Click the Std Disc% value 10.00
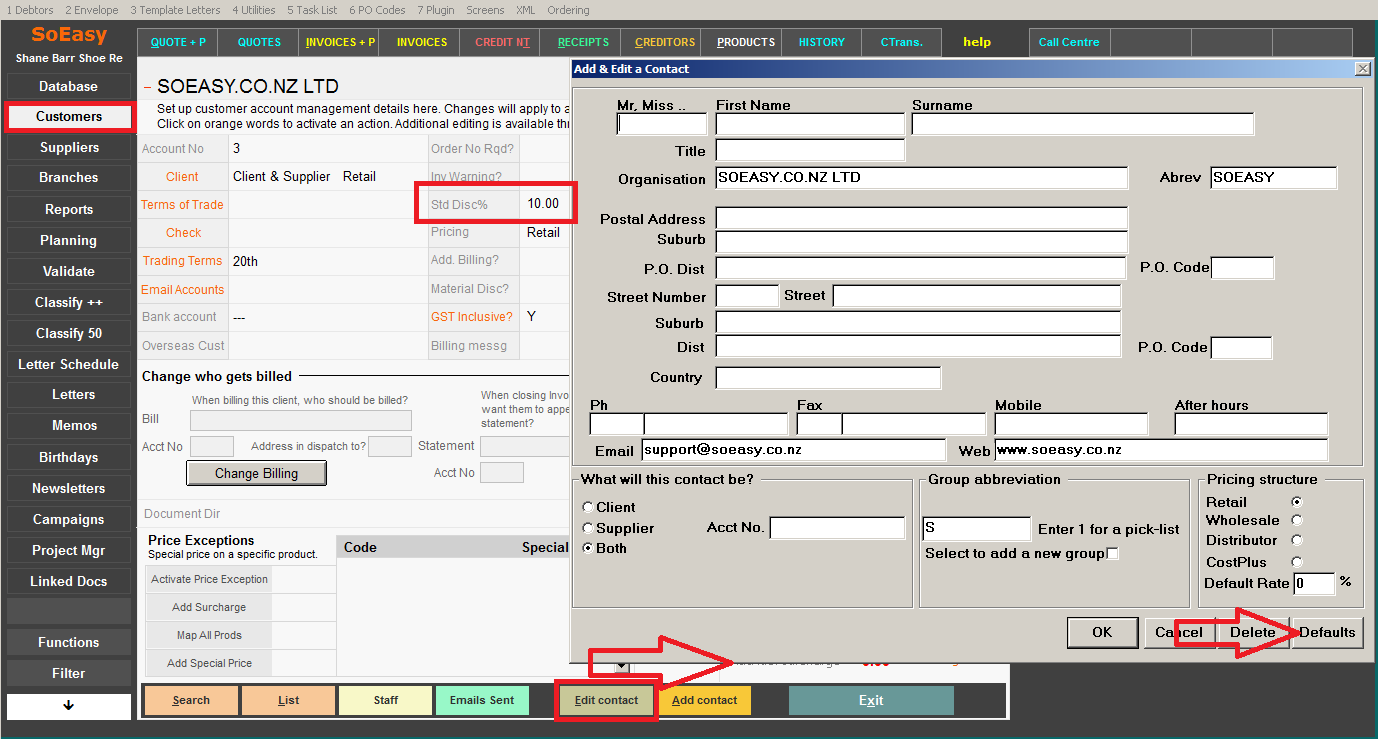The image size is (1378, 739). [x=543, y=203]
